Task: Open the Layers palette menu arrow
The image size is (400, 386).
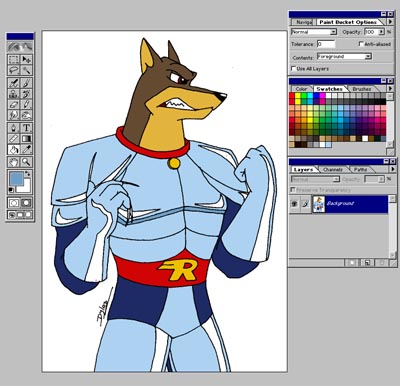Action: [x=392, y=169]
